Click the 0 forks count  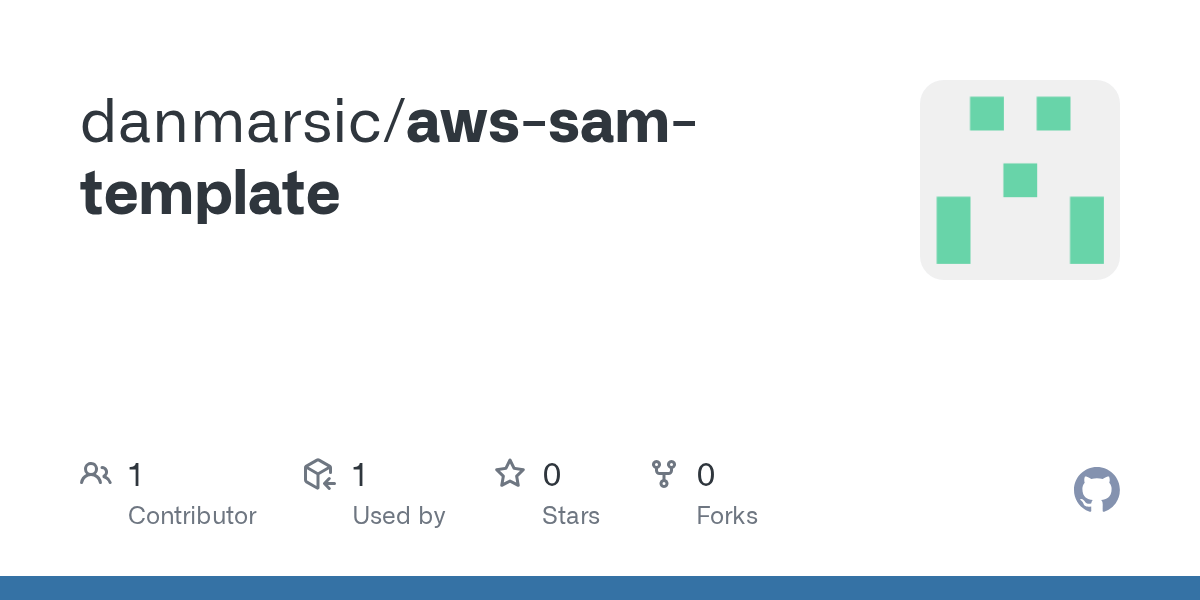click(706, 475)
